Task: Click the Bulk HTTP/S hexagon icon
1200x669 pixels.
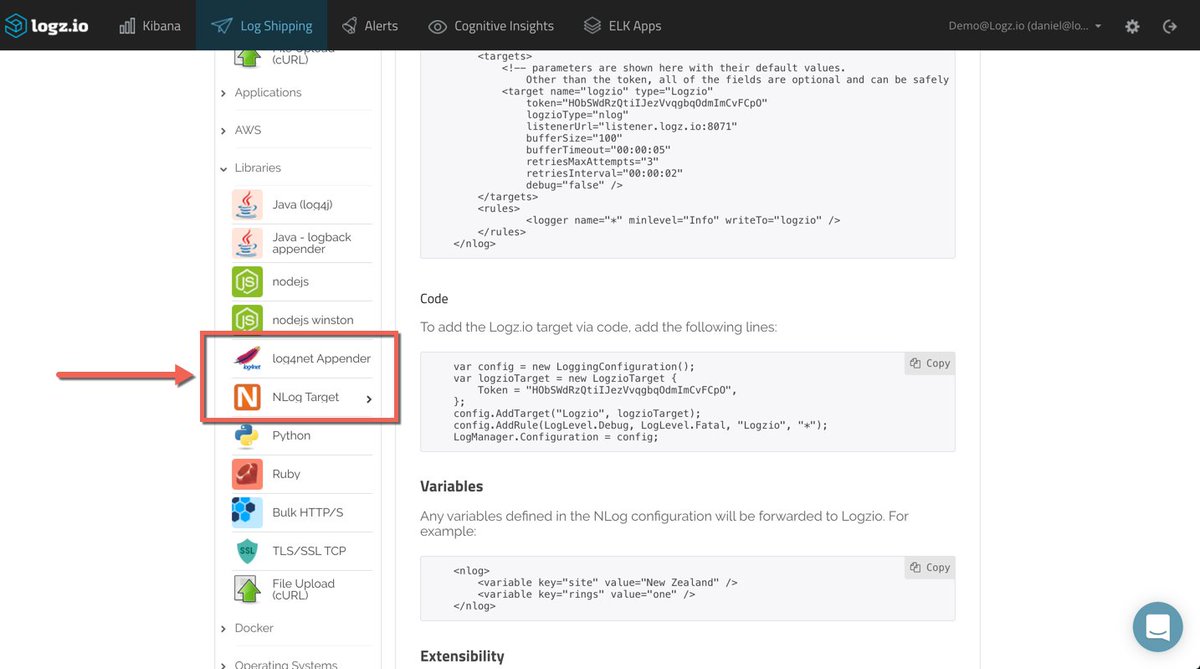Action: coord(247,512)
